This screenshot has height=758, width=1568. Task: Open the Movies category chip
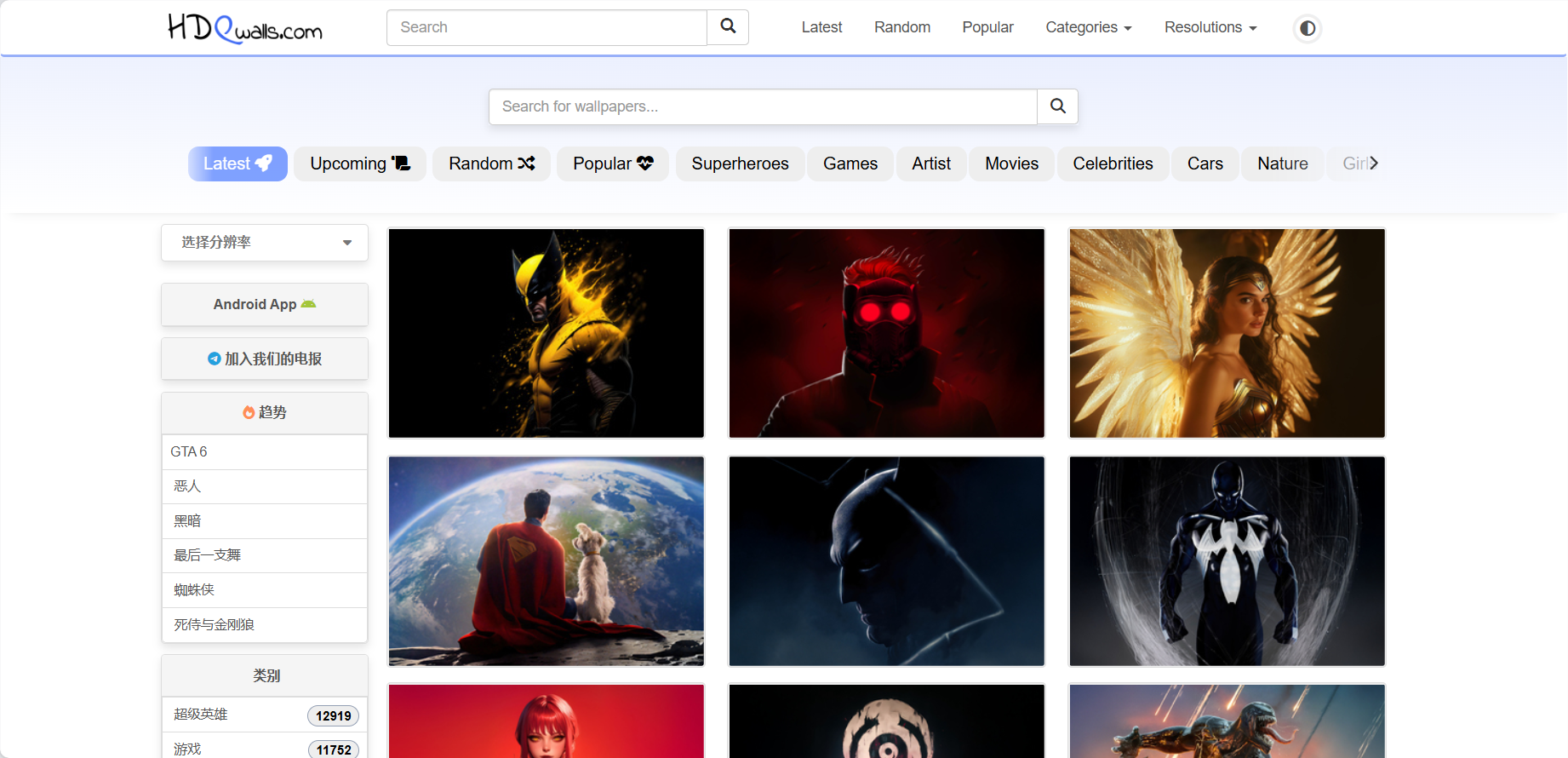[1011, 164]
